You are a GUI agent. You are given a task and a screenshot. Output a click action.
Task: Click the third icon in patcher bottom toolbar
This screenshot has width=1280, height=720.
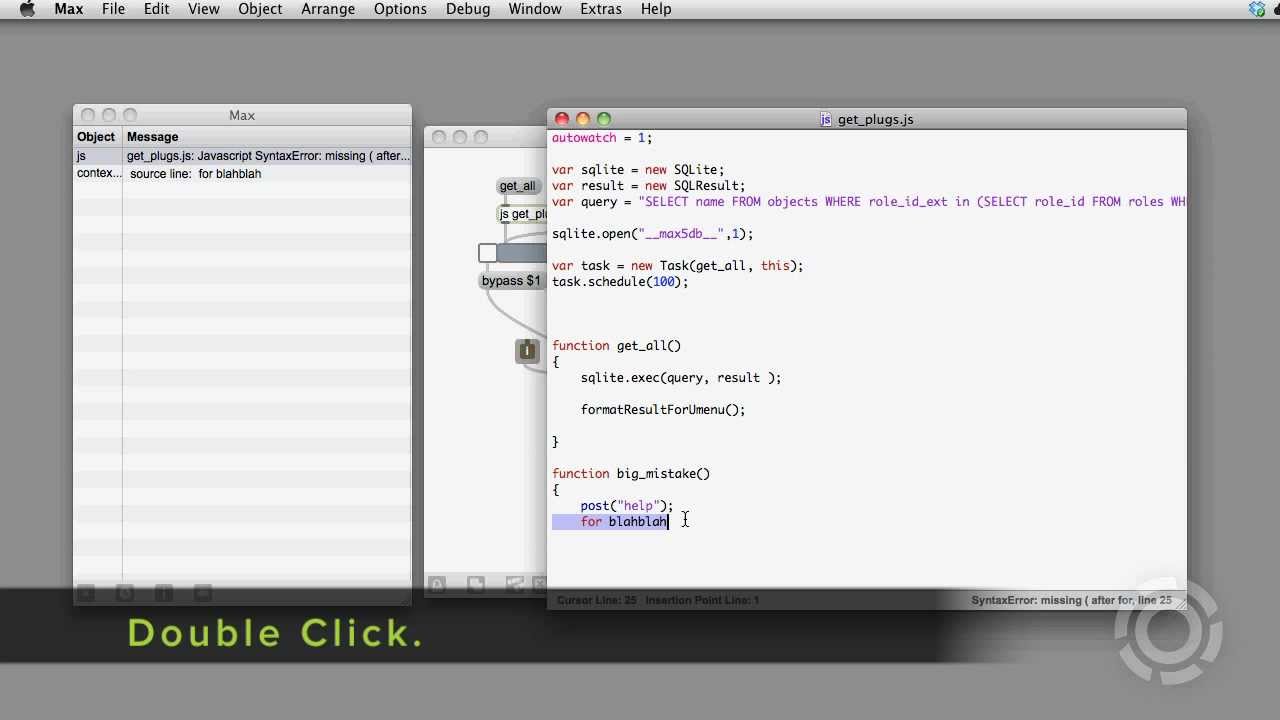click(x=514, y=584)
